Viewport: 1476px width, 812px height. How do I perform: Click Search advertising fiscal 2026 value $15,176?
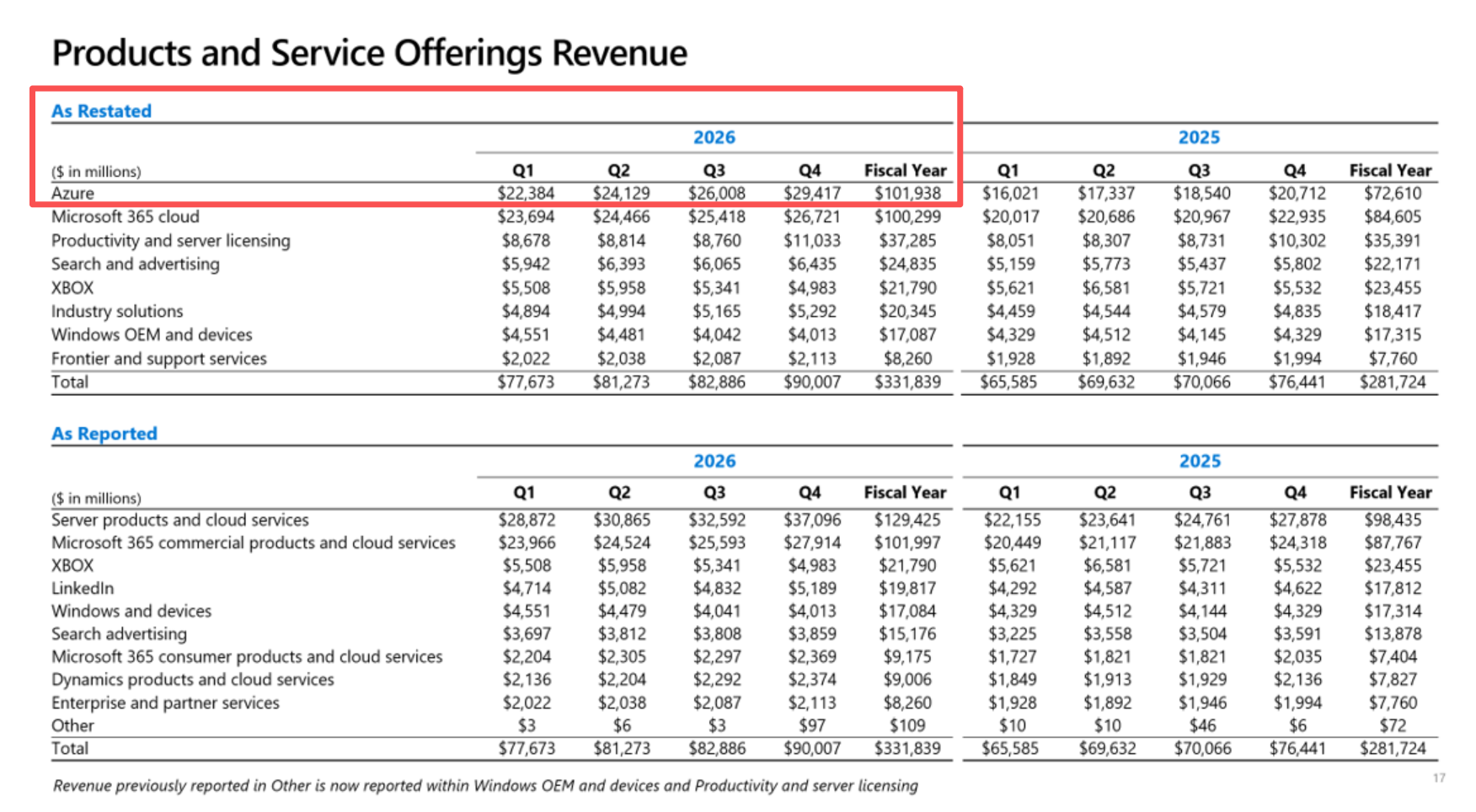point(907,634)
